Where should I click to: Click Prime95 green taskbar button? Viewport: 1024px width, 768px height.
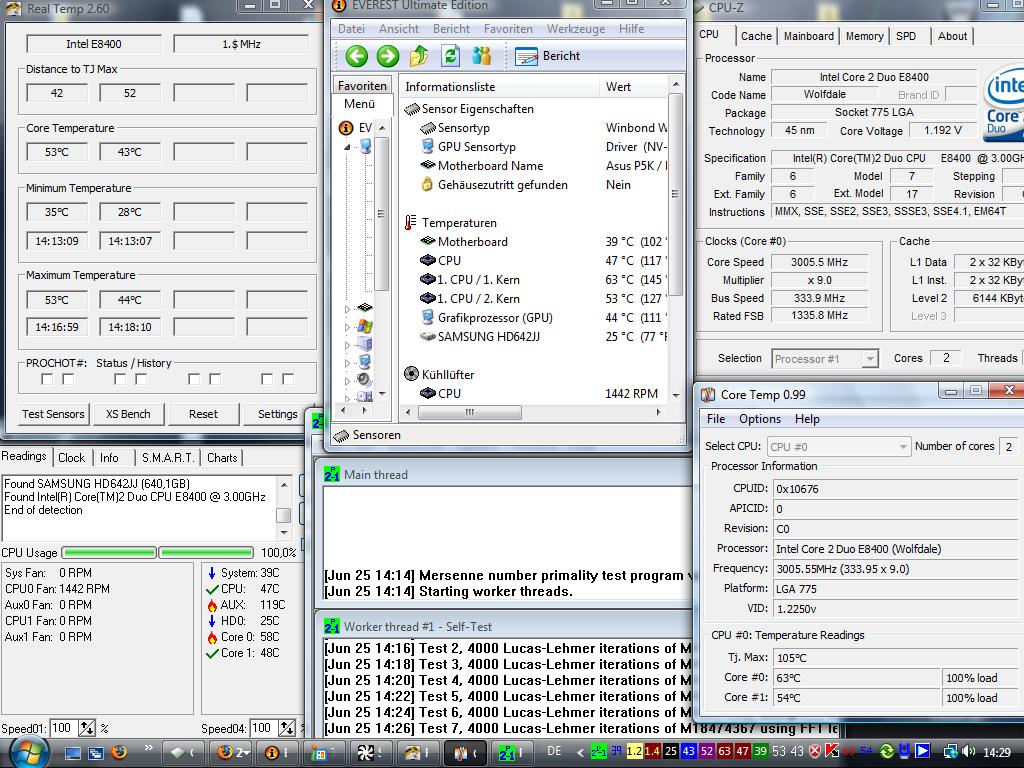[x=512, y=752]
